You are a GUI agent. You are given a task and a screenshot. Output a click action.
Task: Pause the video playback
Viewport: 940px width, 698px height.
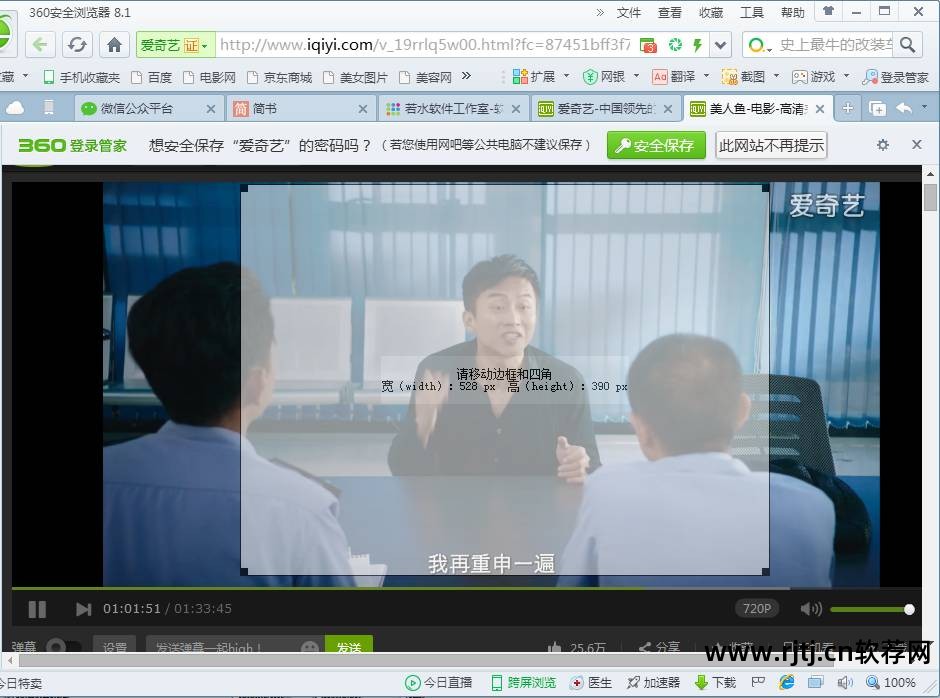tap(37, 609)
